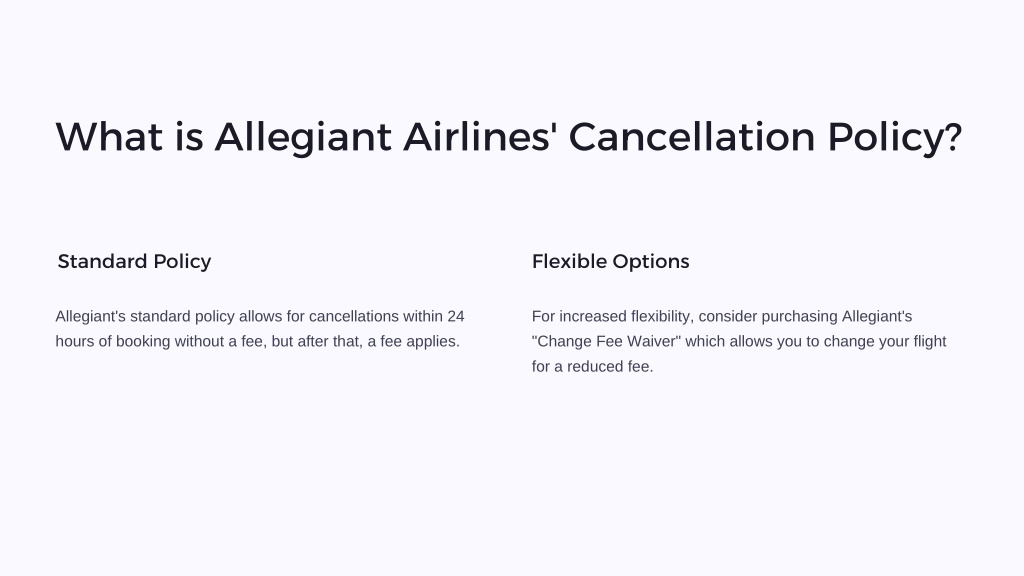Click the slide title about Cancellation Policy

509,138
